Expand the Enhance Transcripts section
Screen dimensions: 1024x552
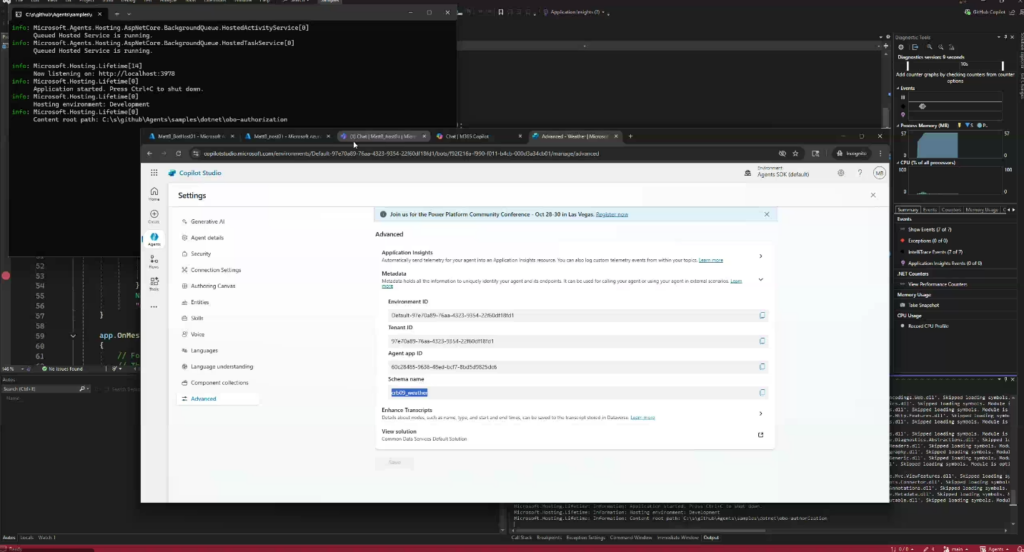[x=760, y=414]
